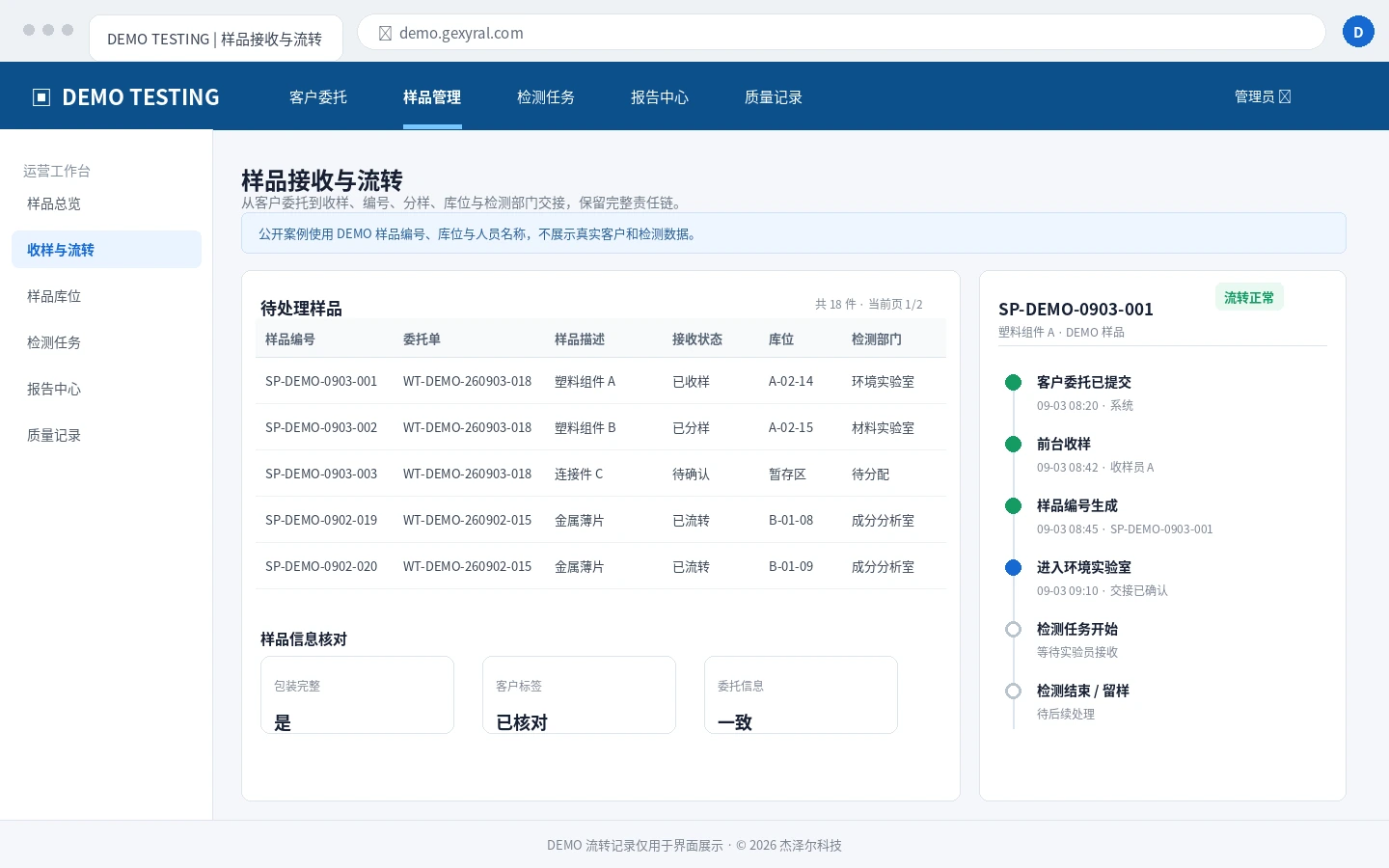Viewport: 1389px width, 868px height.
Task: Select the 样品管理 top navigation tab
Action: [432, 96]
